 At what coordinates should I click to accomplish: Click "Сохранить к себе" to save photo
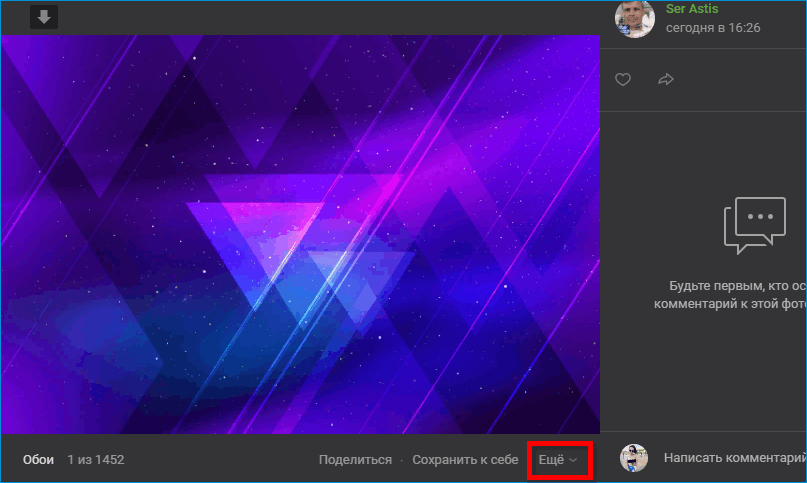(465, 460)
